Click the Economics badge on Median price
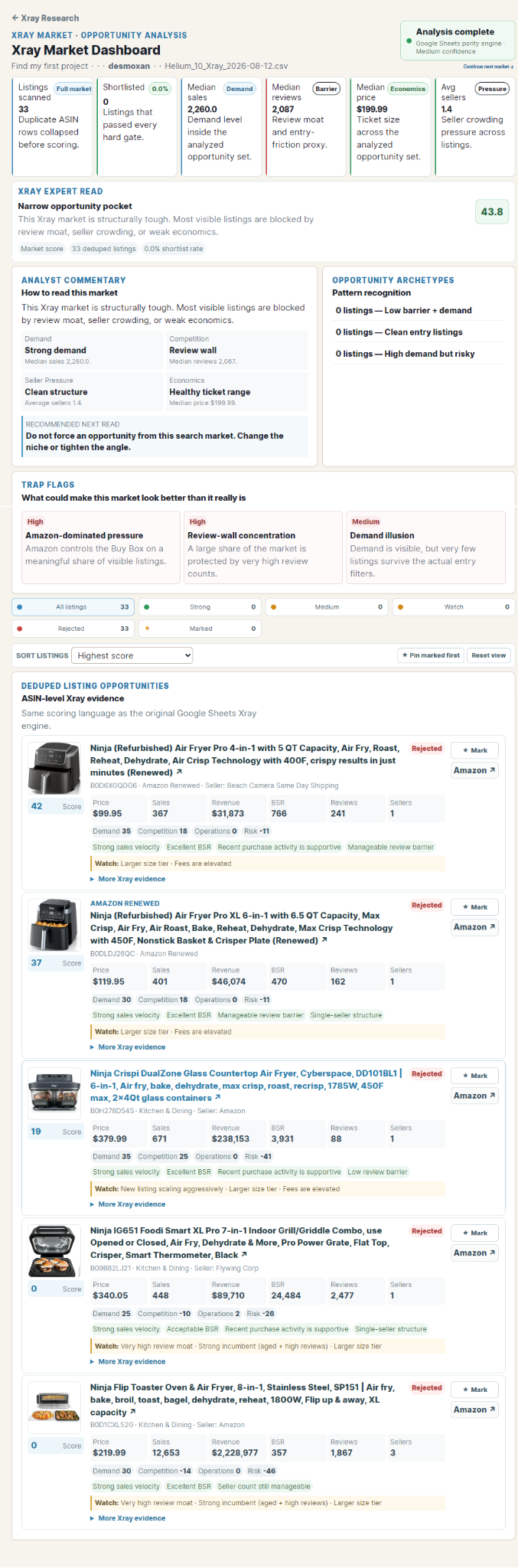This screenshot has width=518, height=1568. (x=408, y=89)
